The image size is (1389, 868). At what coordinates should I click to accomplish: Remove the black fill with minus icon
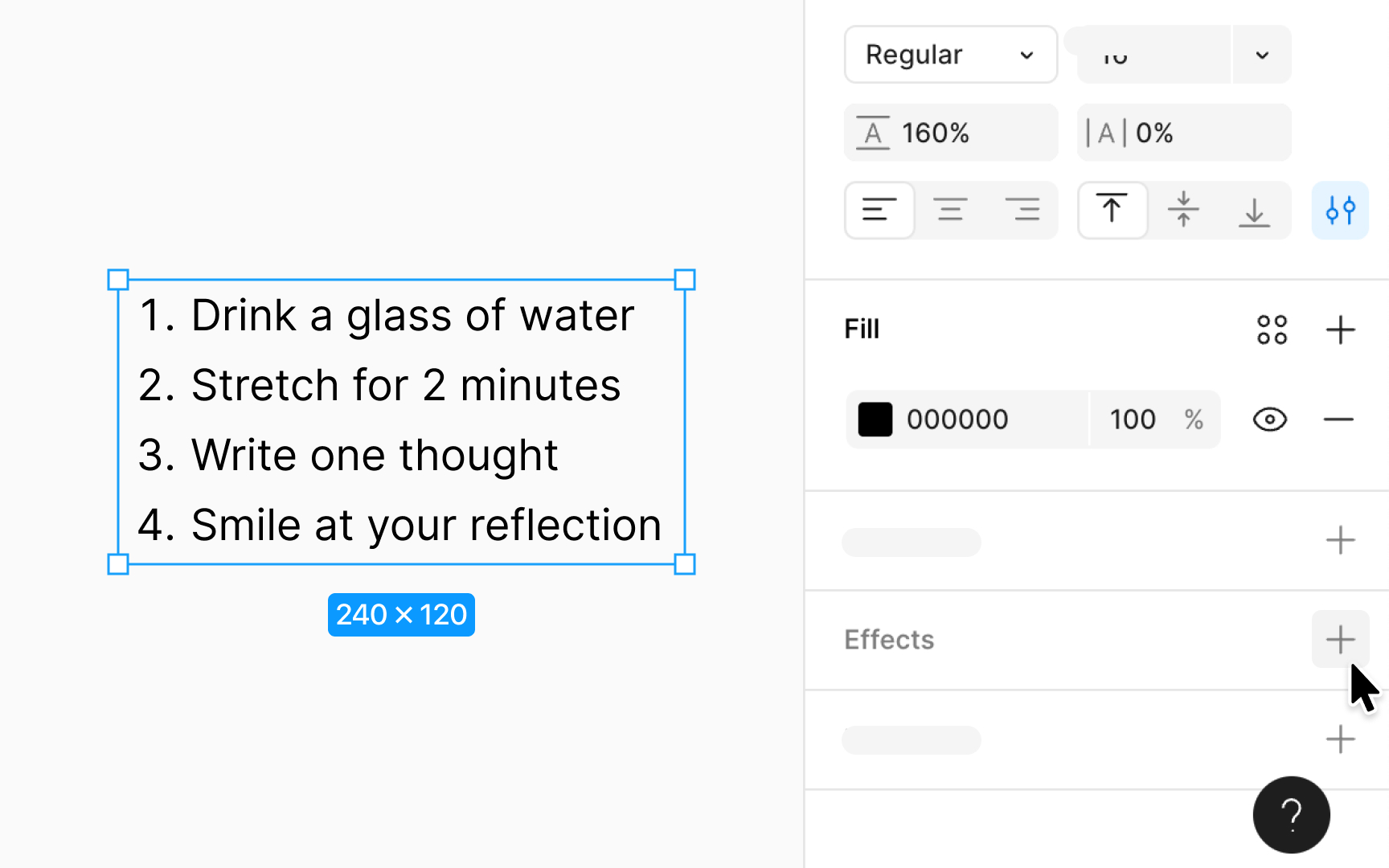pyautogui.click(x=1337, y=419)
